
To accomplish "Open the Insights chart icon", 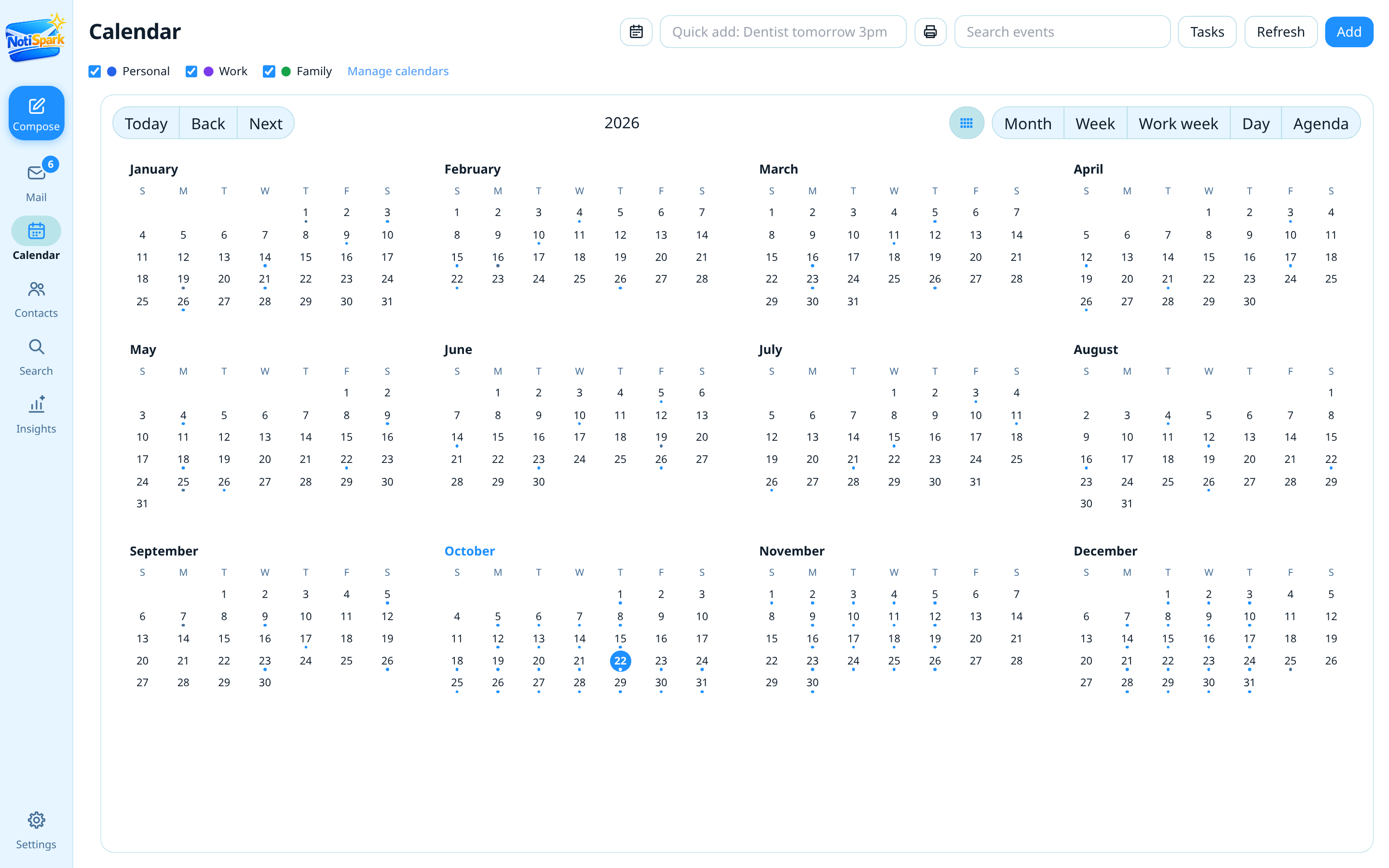I will coord(36,405).
